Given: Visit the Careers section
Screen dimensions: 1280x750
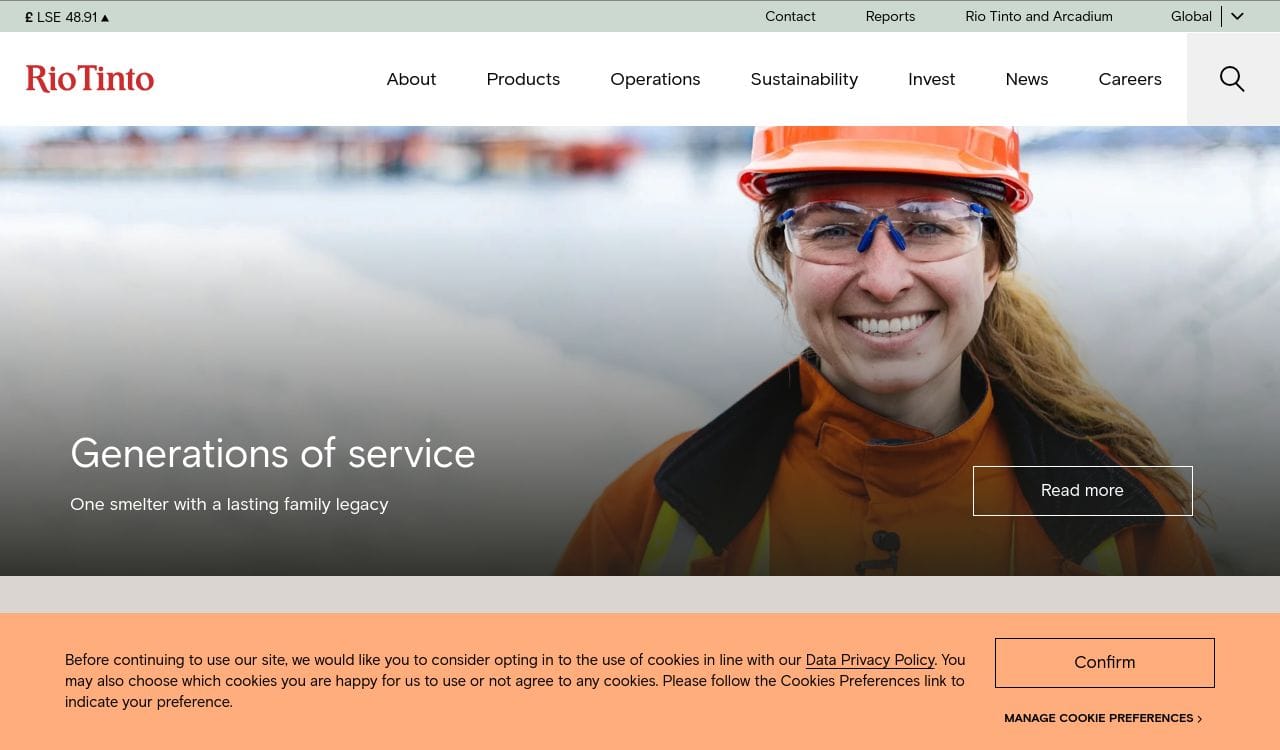Looking at the screenshot, I should coord(1129,79).
